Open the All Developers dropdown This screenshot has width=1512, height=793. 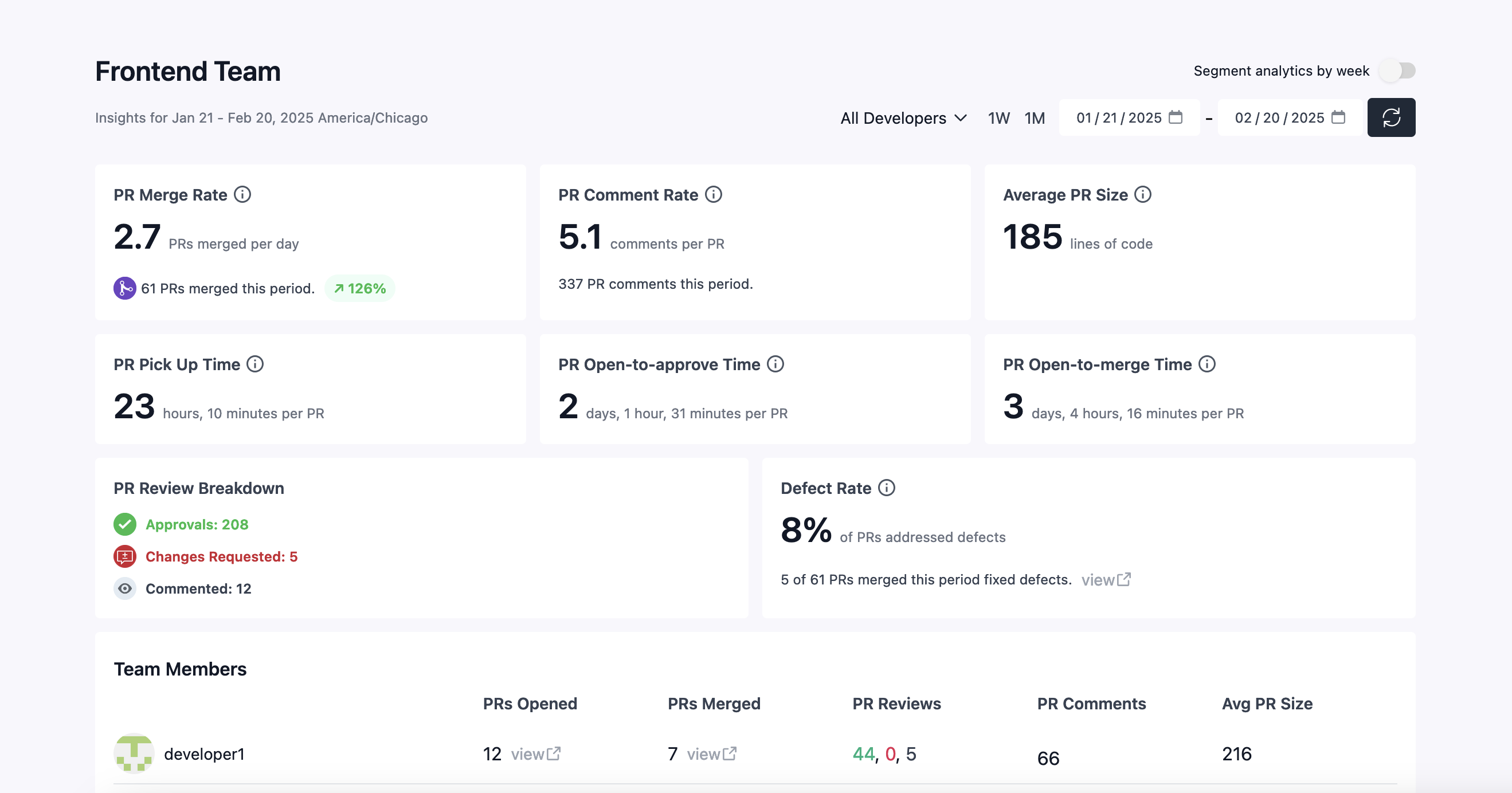coord(904,118)
